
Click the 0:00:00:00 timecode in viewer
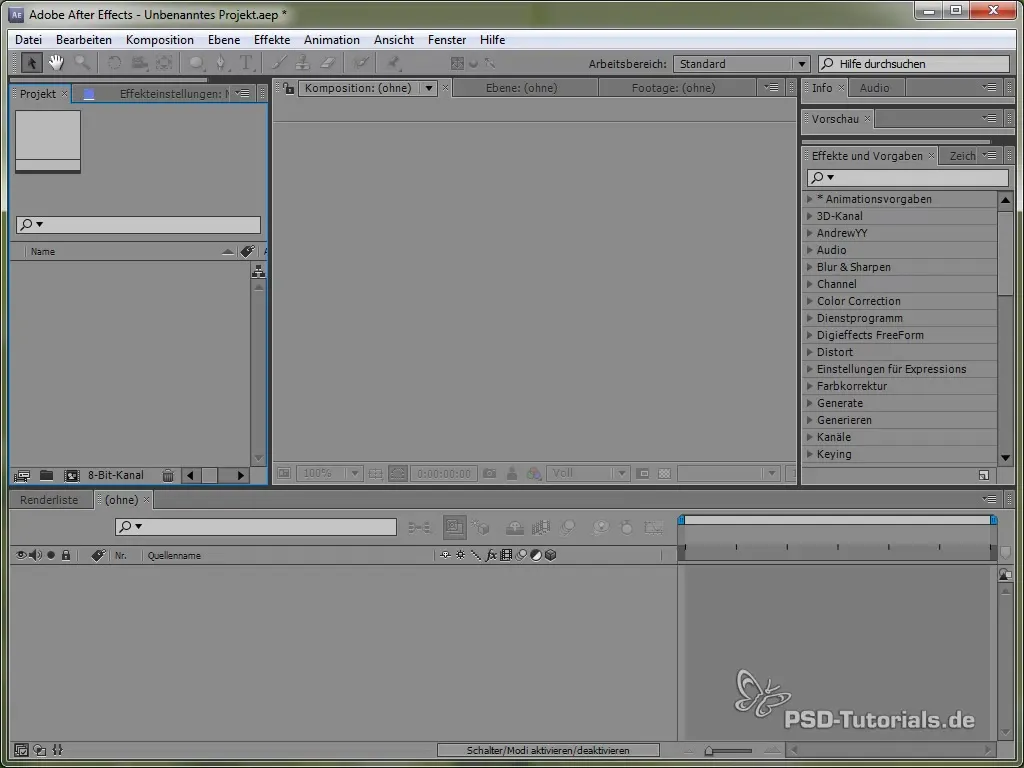[444, 473]
